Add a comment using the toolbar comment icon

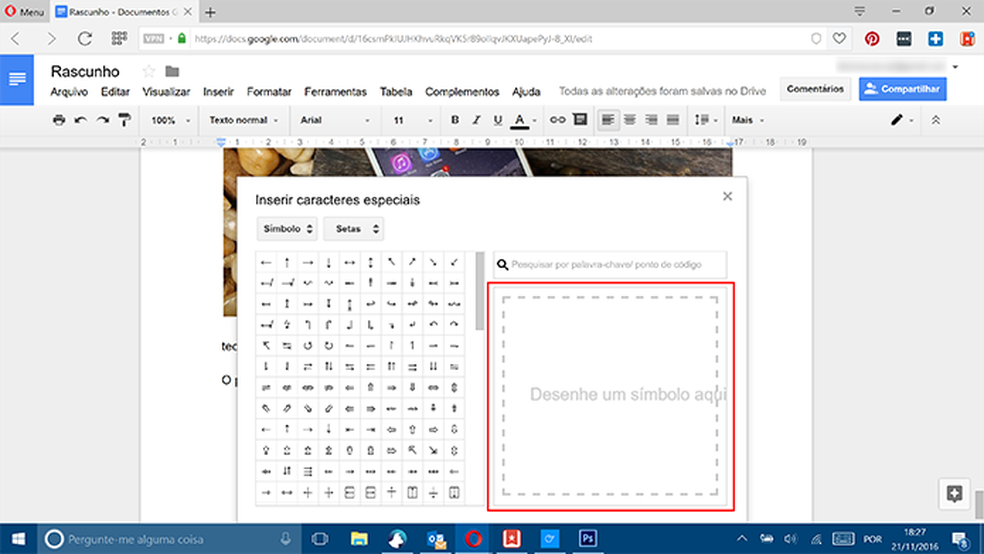tap(580, 120)
